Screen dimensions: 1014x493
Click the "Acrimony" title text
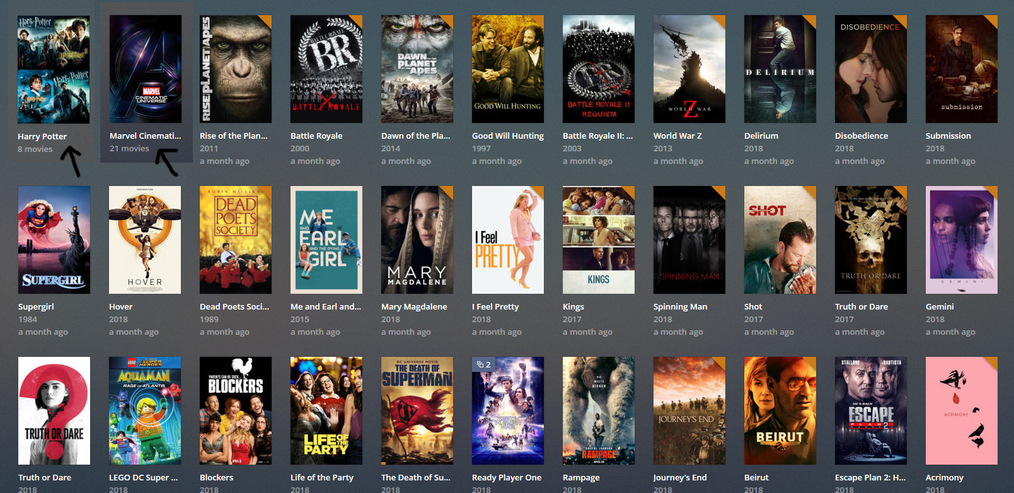coord(945,478)
